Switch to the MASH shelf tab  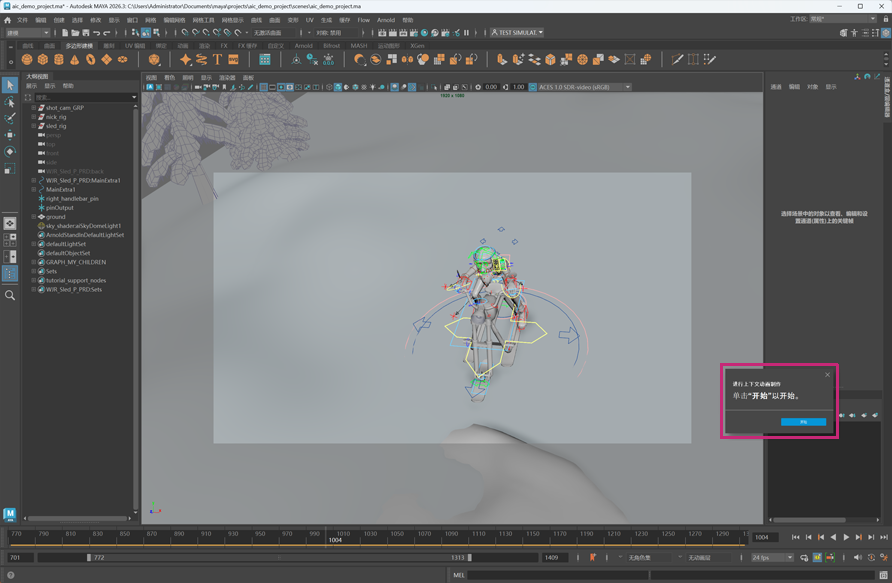pyautogui.click(x=358, y=46)
